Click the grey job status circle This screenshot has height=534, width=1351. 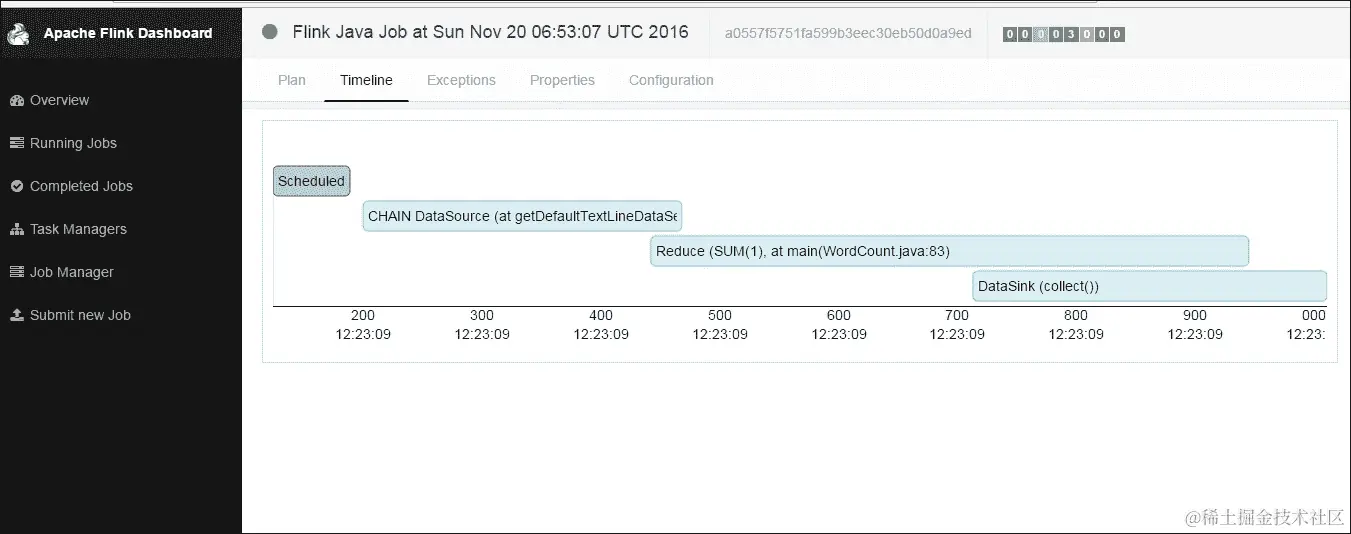pos(269,32)
